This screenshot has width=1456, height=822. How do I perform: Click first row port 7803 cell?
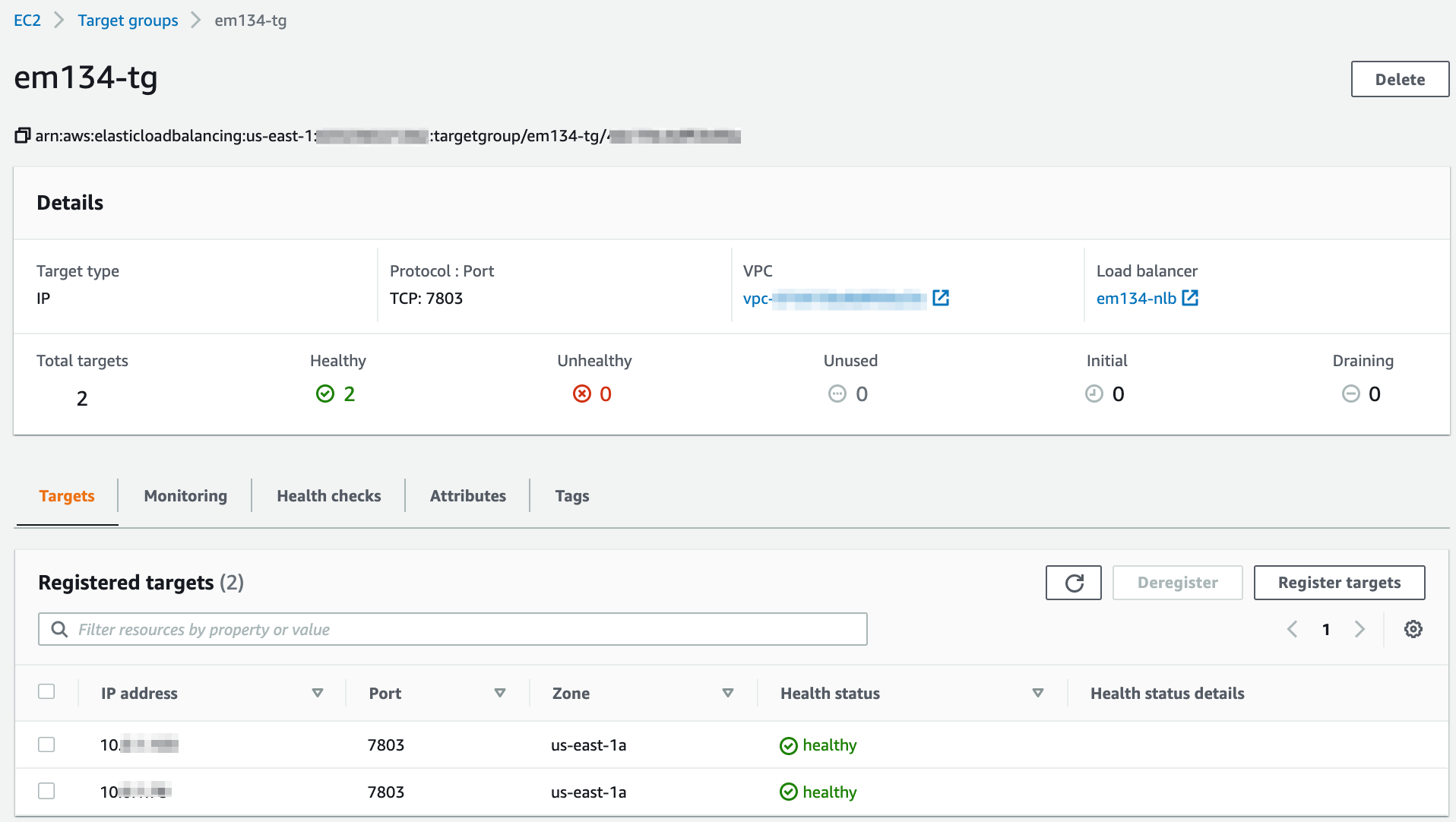(386, 745)
